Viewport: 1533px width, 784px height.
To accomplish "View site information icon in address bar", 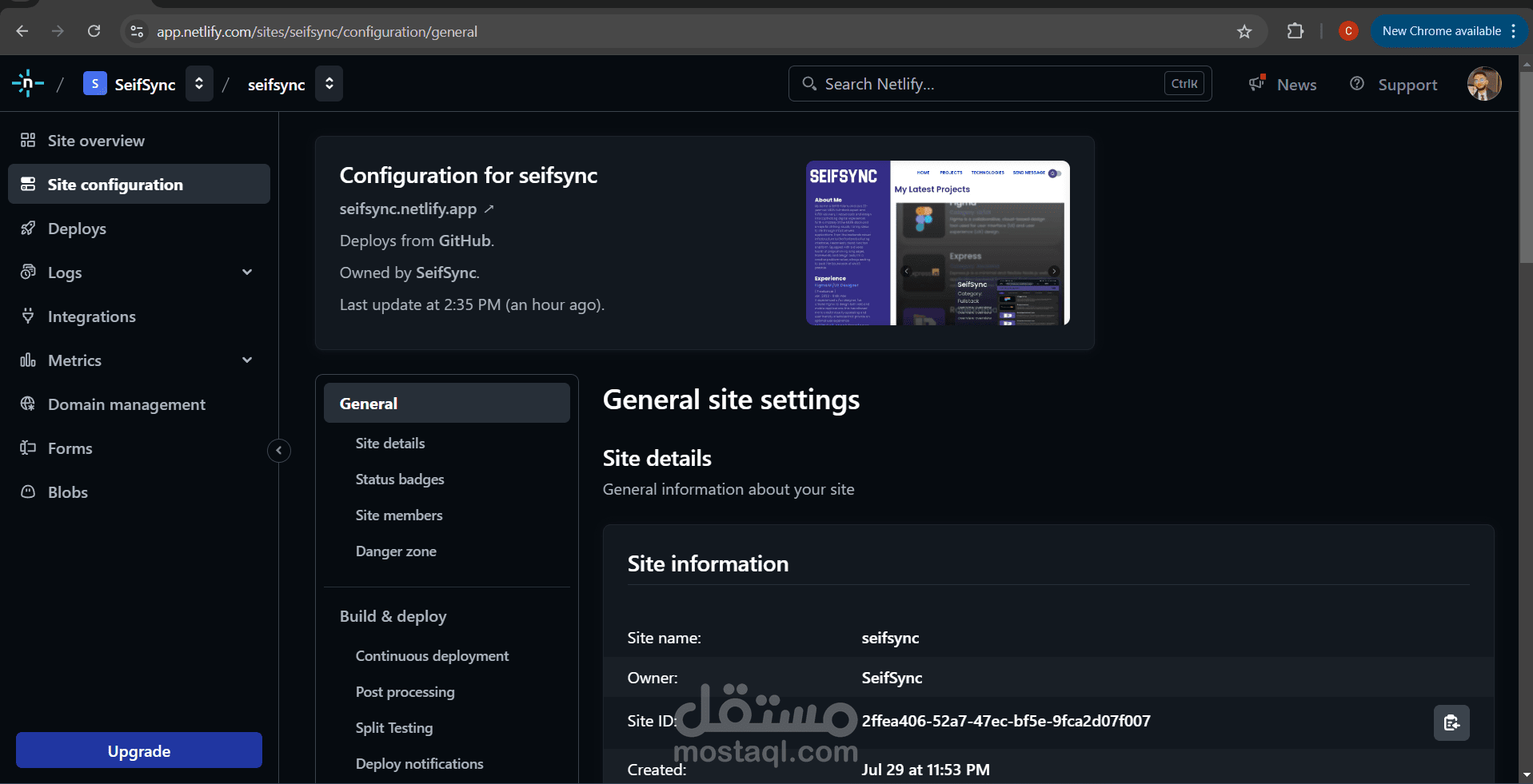I will [x=137, y=31].
